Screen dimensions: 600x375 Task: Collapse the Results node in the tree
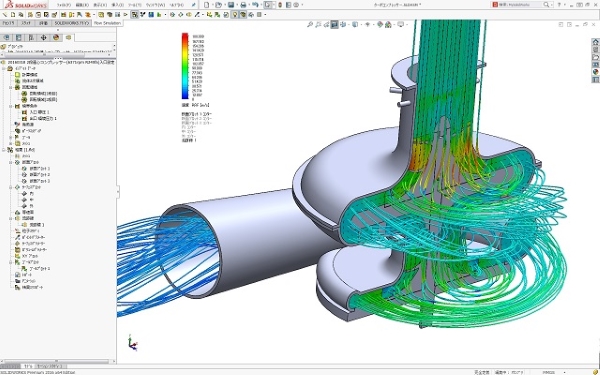point(4,150)
